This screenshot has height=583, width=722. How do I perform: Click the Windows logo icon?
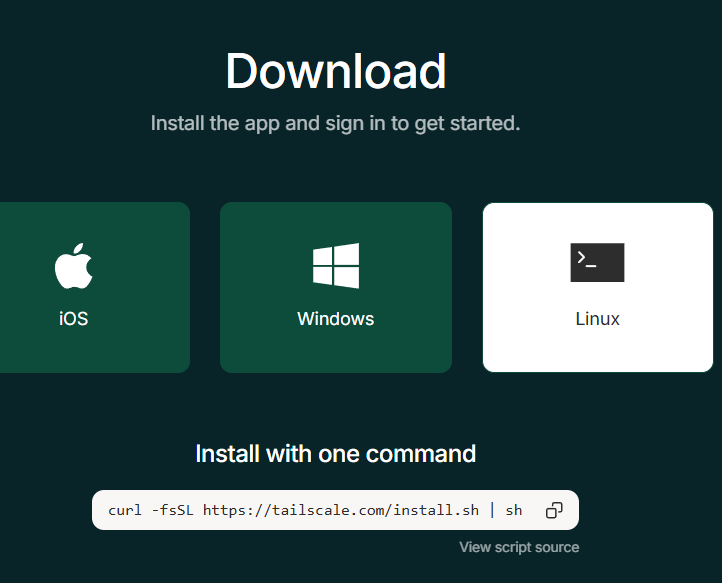336,266
